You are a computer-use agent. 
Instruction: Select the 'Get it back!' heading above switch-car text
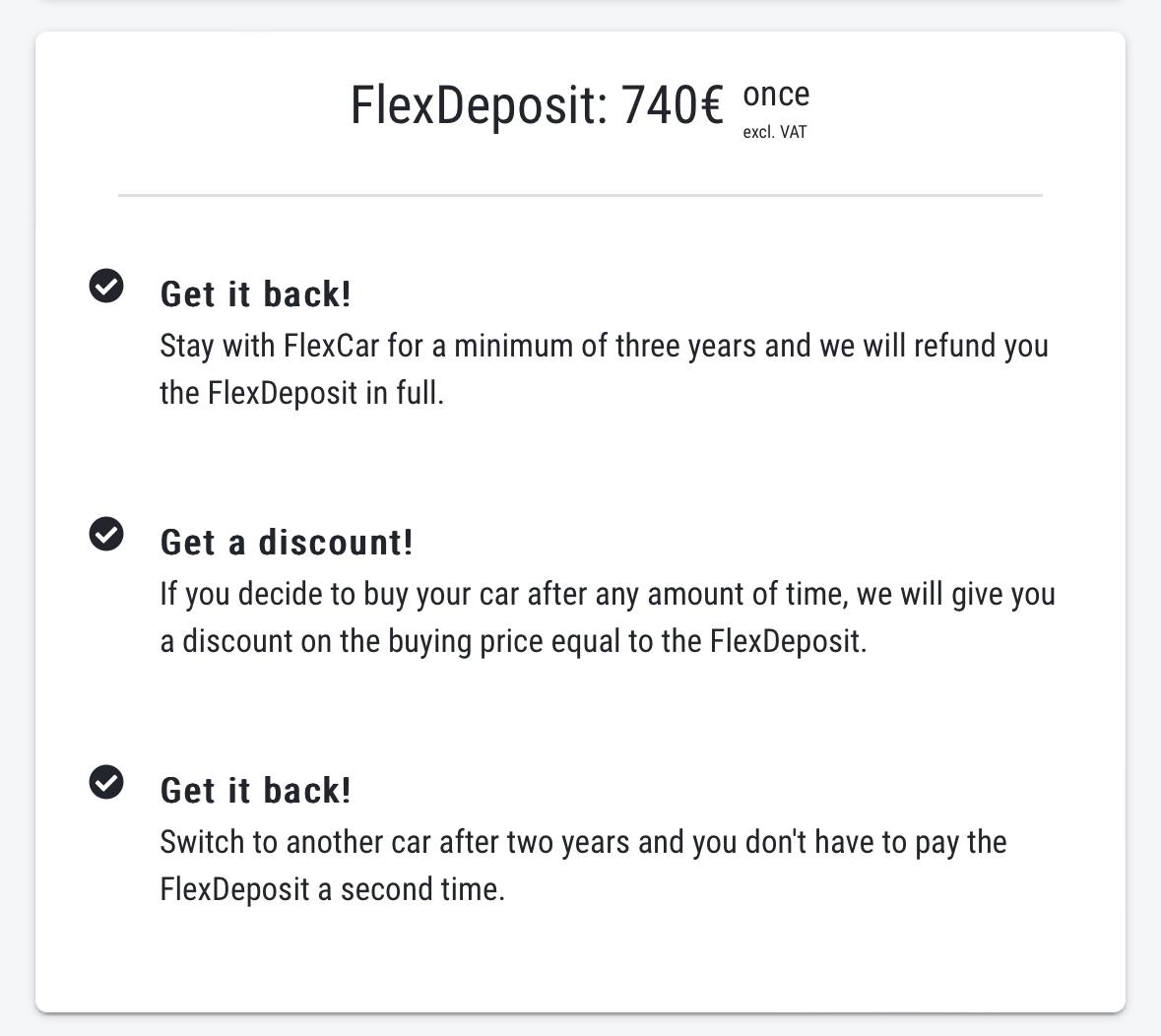tap(255, 791)
